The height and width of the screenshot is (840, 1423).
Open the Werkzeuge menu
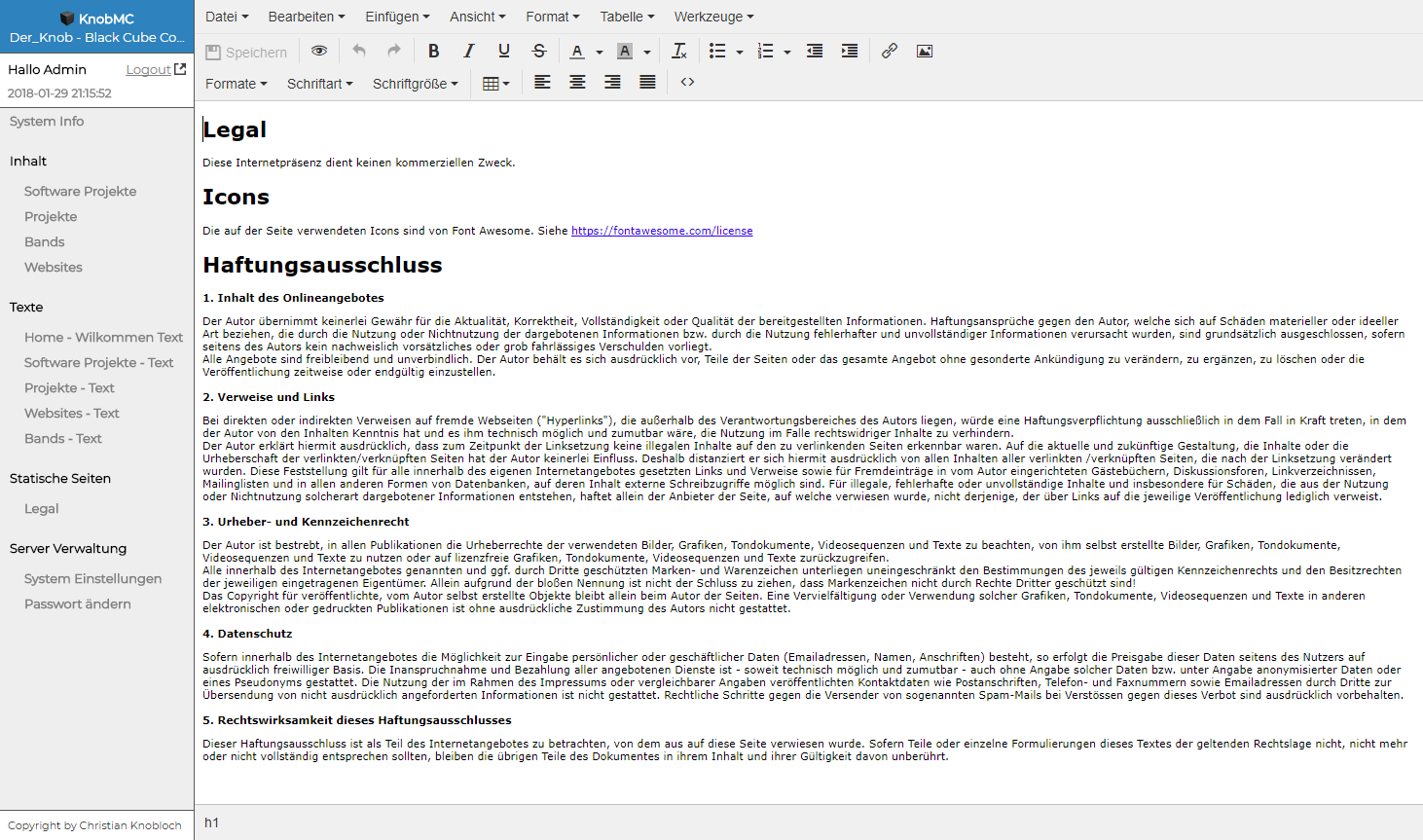[x=714, y=17]
